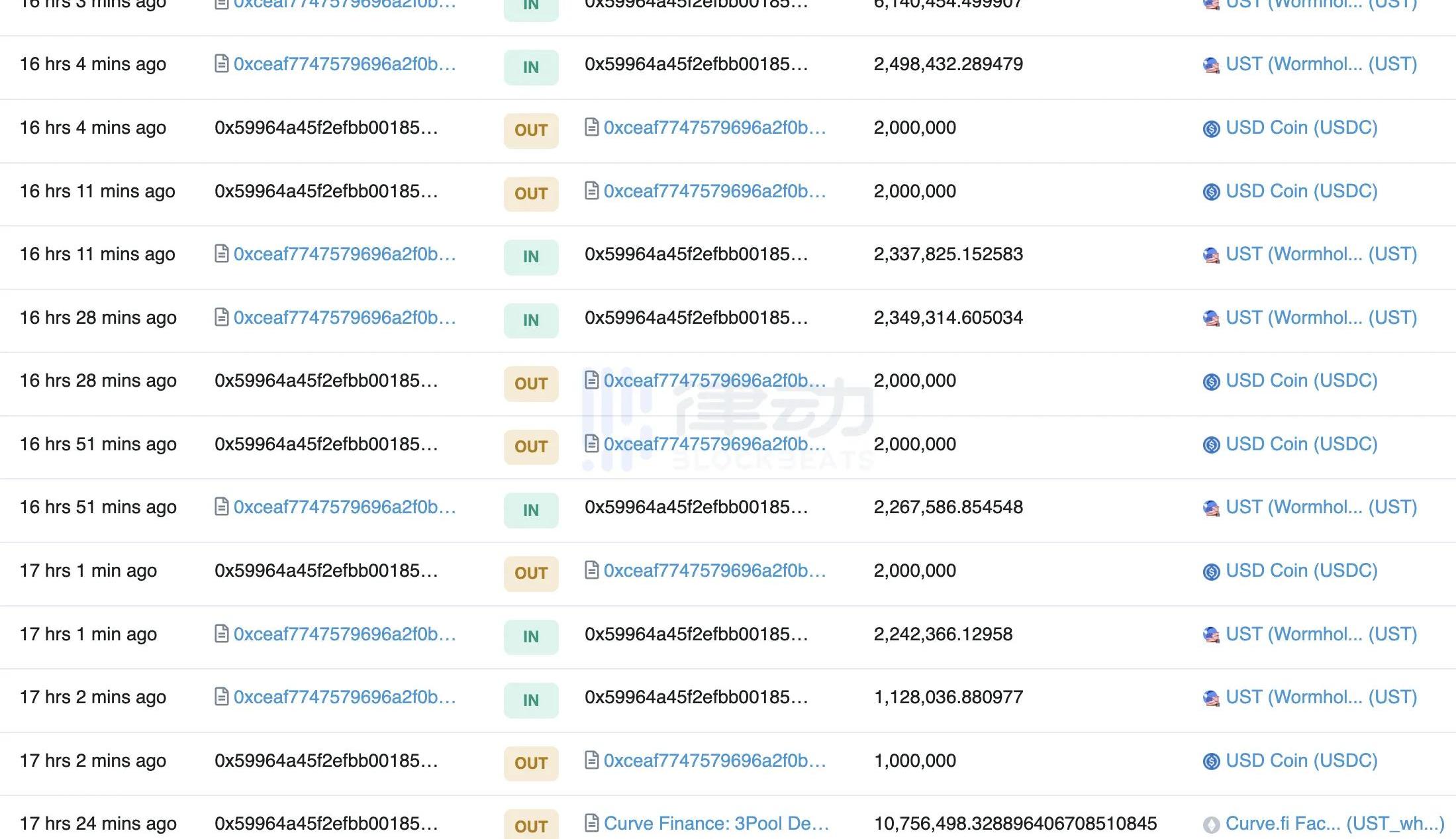Screen dimensions: 1456x839
Task: Click the UST token icon in the 2,498,432.289479 row
Action: point(1211,65)
